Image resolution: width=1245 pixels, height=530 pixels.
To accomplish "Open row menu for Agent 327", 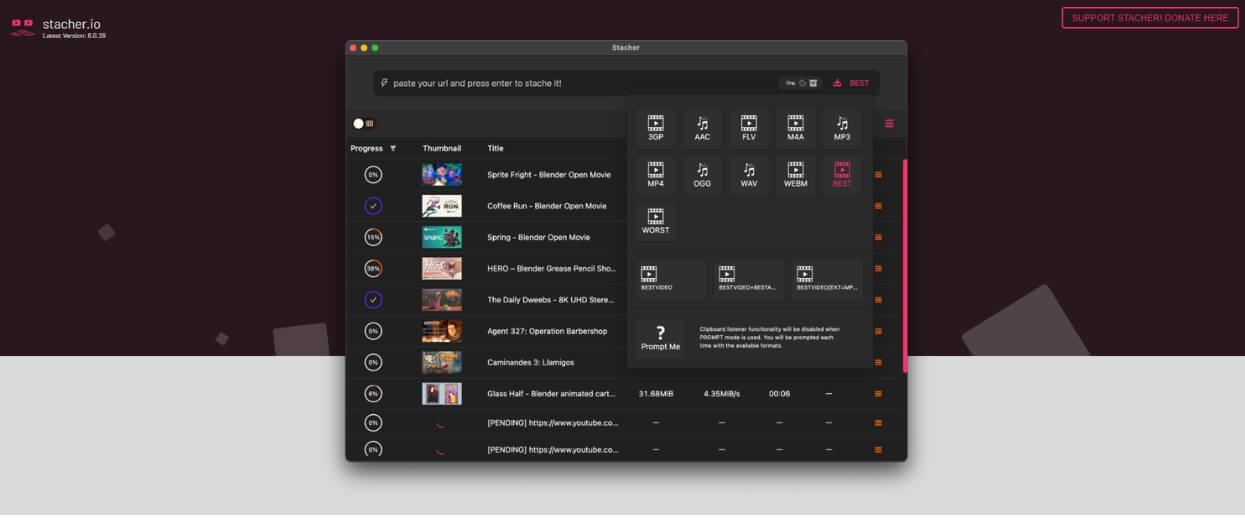I will coord(878,331).
